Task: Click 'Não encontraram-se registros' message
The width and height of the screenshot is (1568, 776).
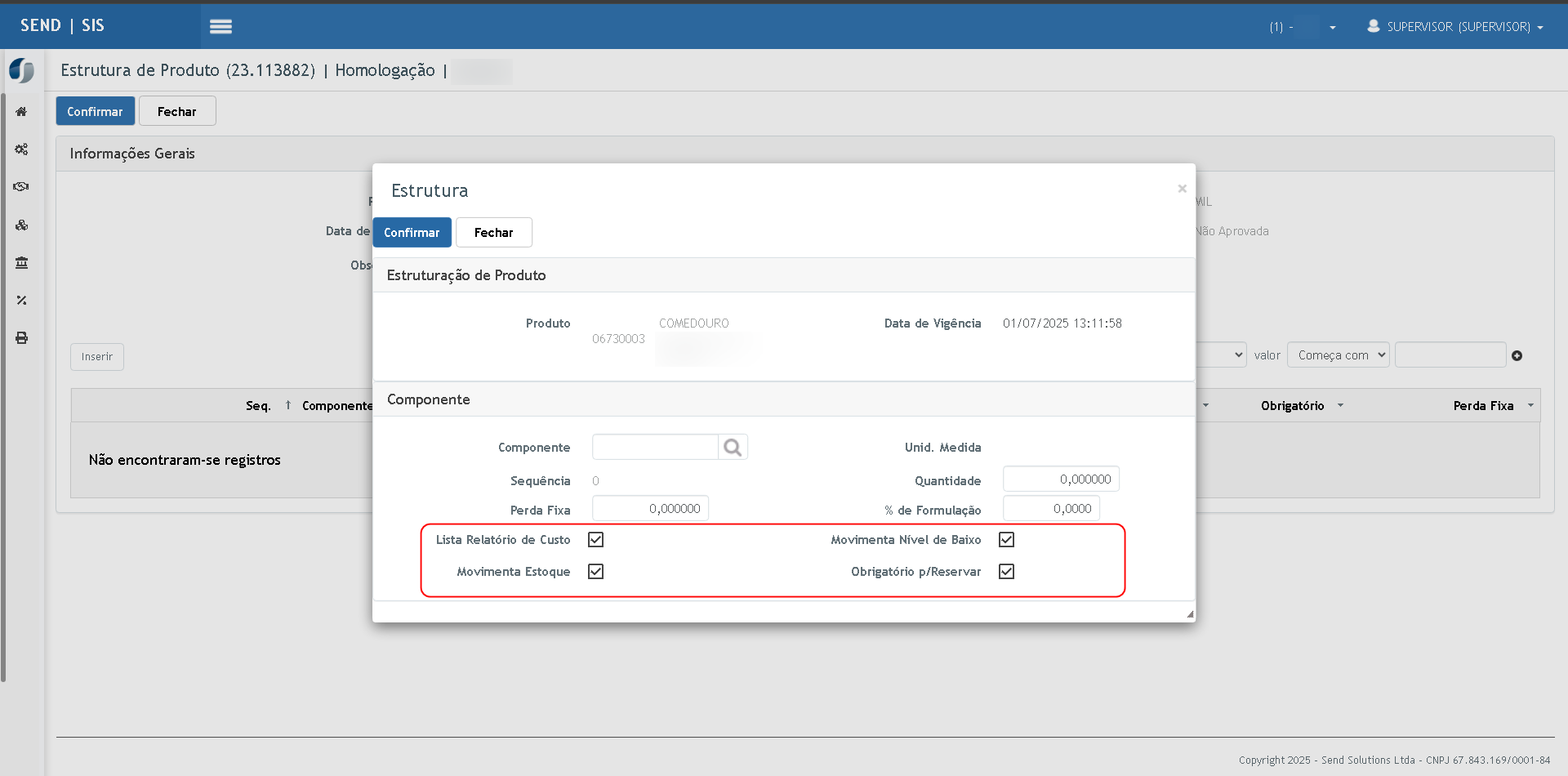Action: pos(185,460)
